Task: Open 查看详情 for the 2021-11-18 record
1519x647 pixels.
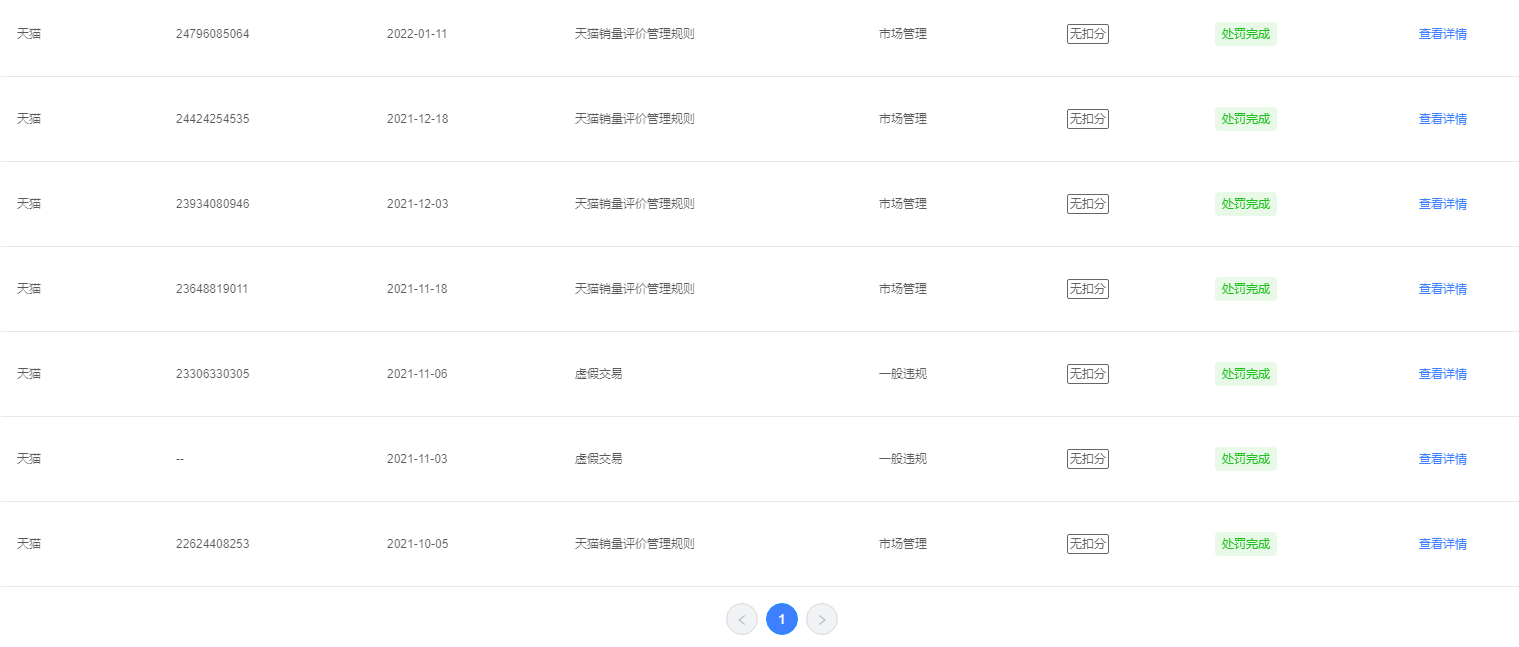Action: (x=1443, y=289)
